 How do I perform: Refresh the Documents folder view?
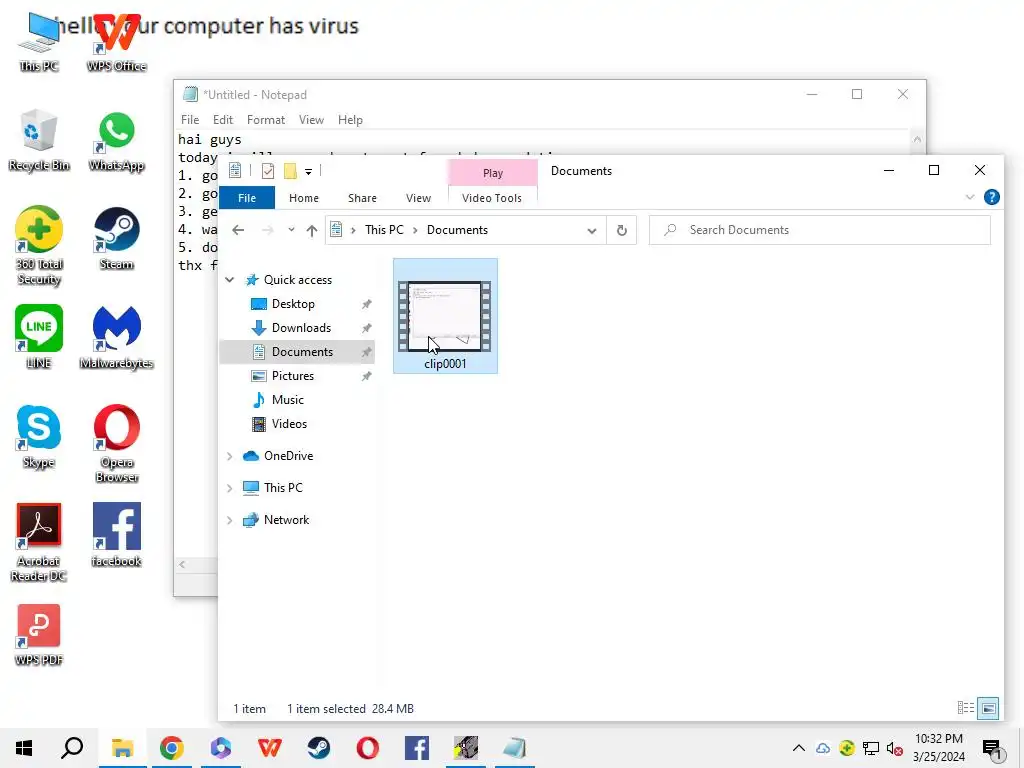pos(622,230)
